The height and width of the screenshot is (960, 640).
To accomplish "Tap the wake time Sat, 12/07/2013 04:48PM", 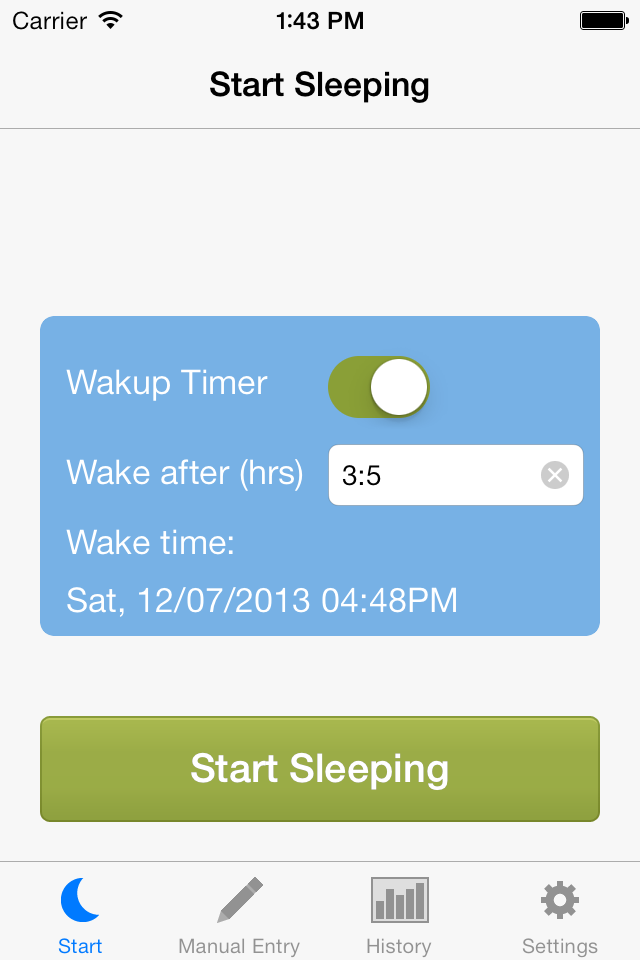I will click(x=262, y=600).
